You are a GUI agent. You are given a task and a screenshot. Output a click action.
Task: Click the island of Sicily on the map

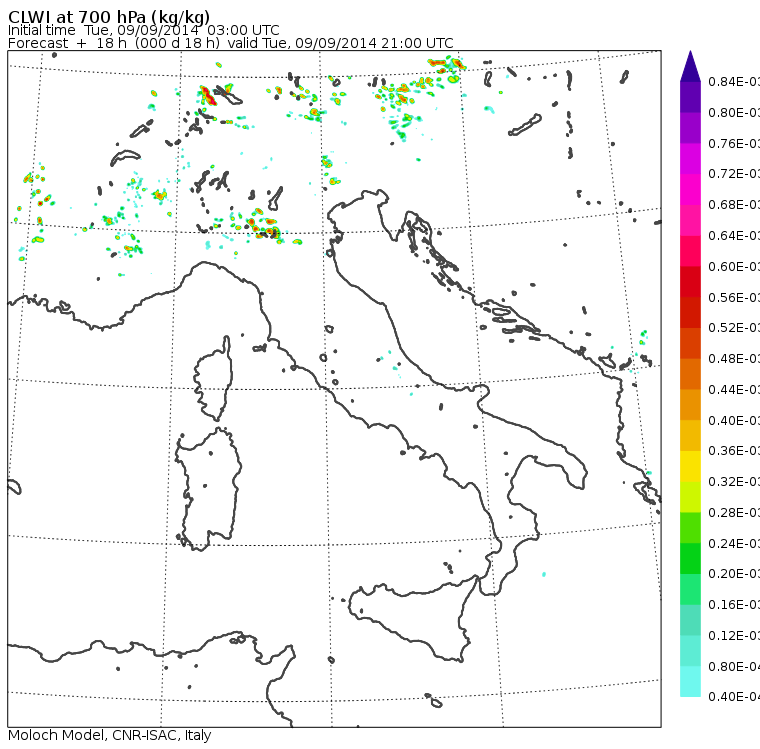click(x=412, y=618)
